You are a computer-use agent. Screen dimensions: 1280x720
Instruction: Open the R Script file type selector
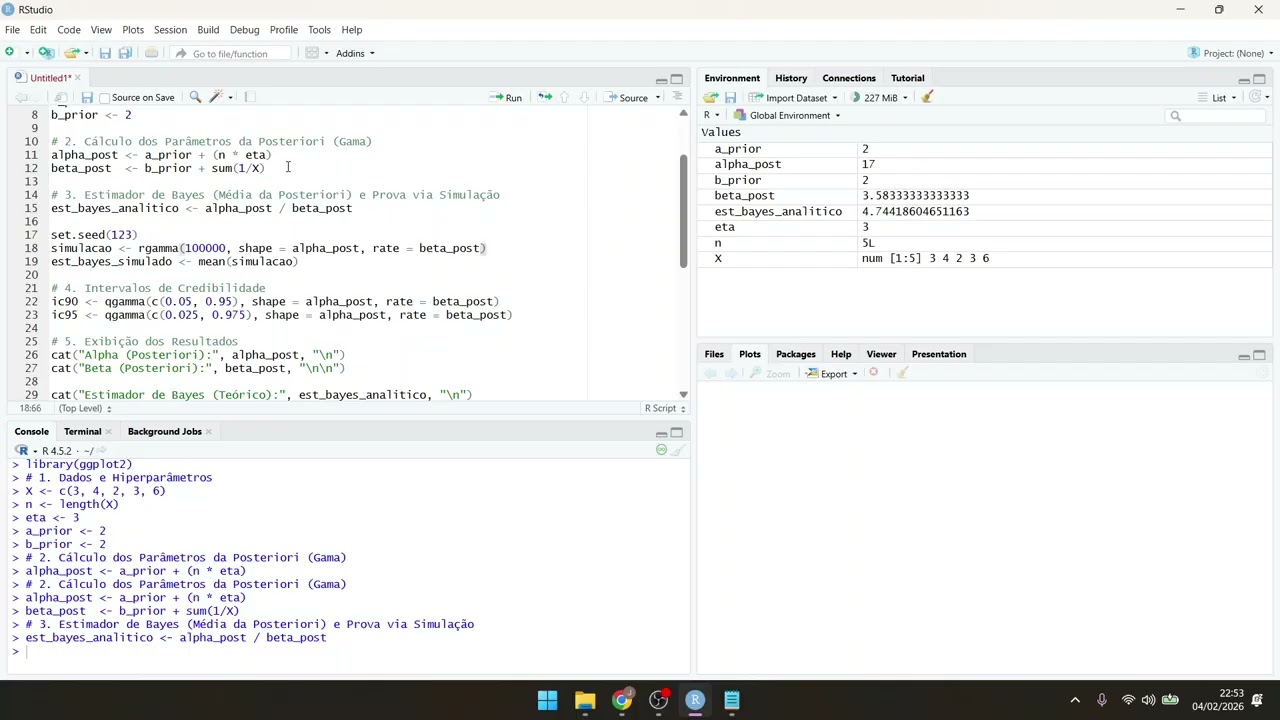click(665, 408)
